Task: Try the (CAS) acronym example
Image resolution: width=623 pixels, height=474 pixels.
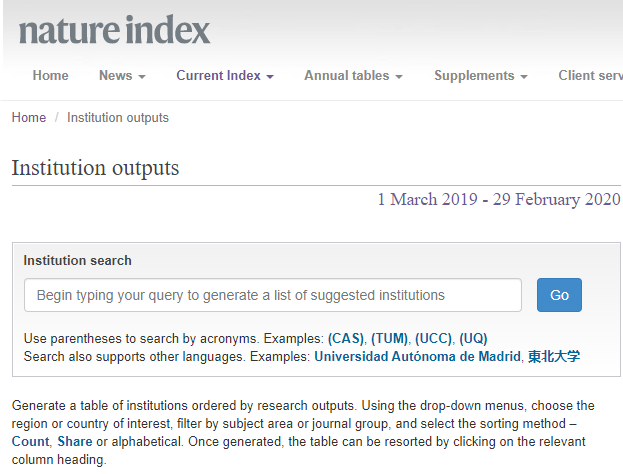Action: [x=347, y=338]
